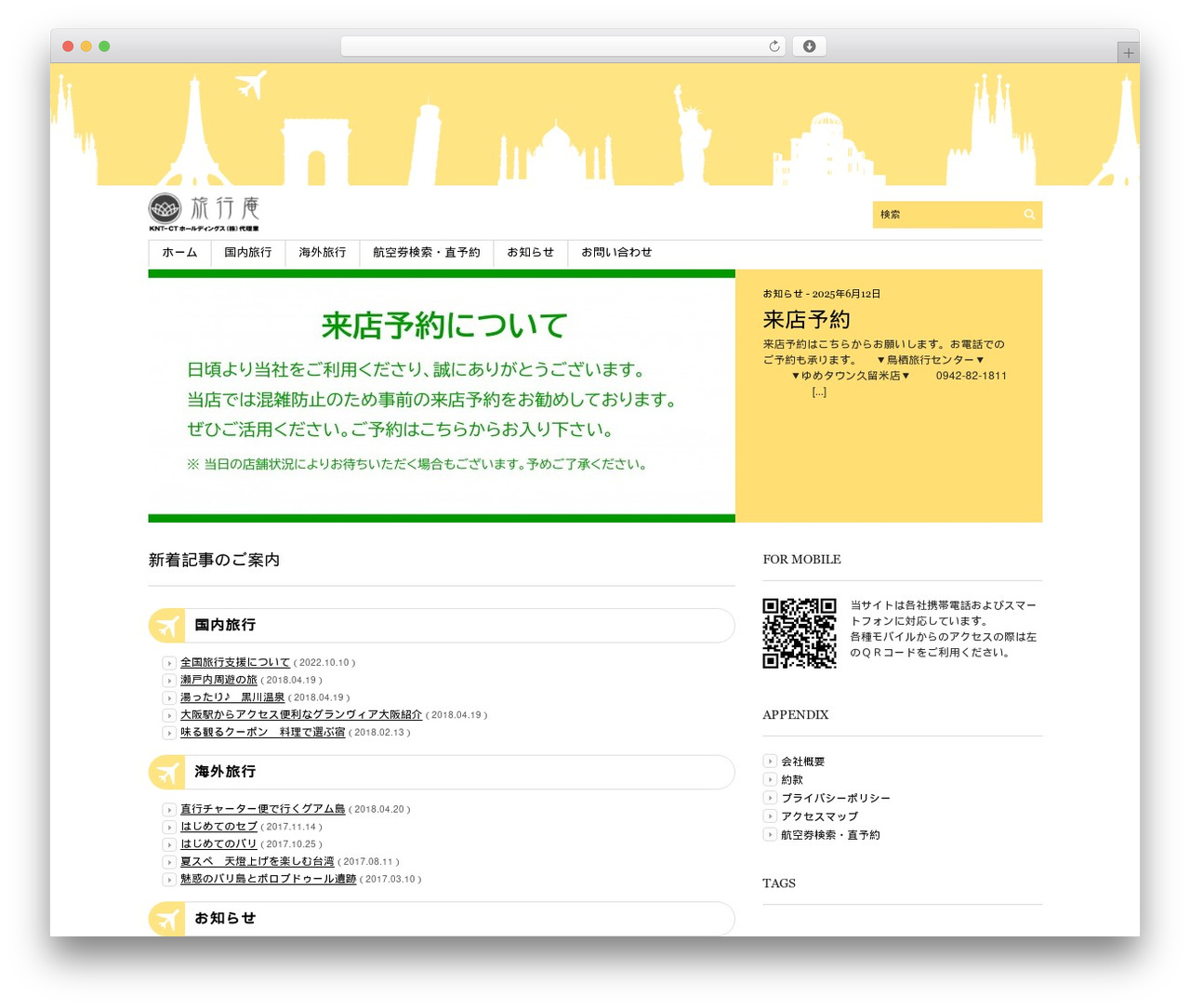
Task: Open the 約款 appendix link
Action: [x=792, y=780]
